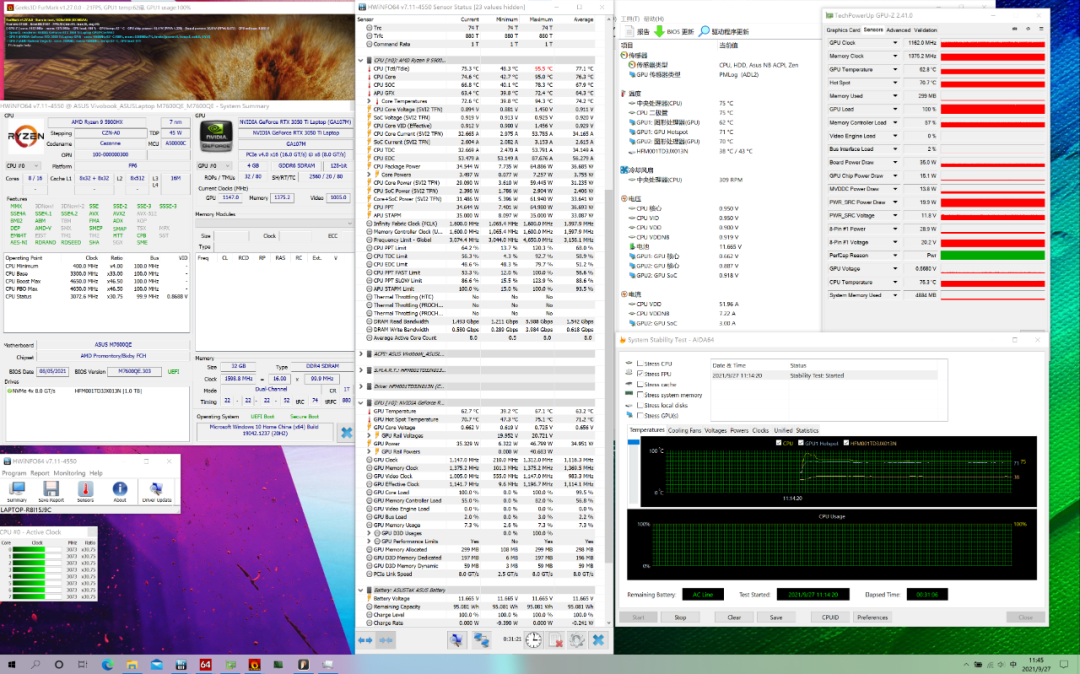Image resolution: width=1080 pixels, height=674 pixels.
Task: Toggle CPU graph legend checkbox
Action: (x=778, y=443)
